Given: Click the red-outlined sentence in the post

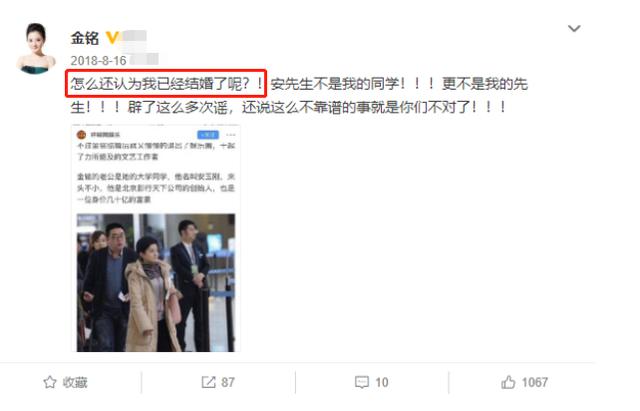Looking at the screenshot, I should coord(166,84).
